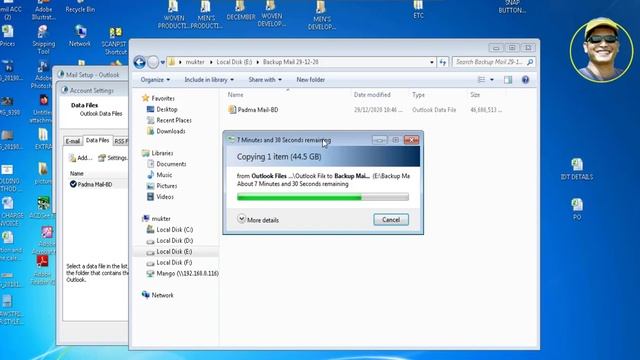The image size is (640, 360).
Task: Open WOVEN PRODUCTI... desktop folder
Action: pyautogui.click(x=173, y=15)
